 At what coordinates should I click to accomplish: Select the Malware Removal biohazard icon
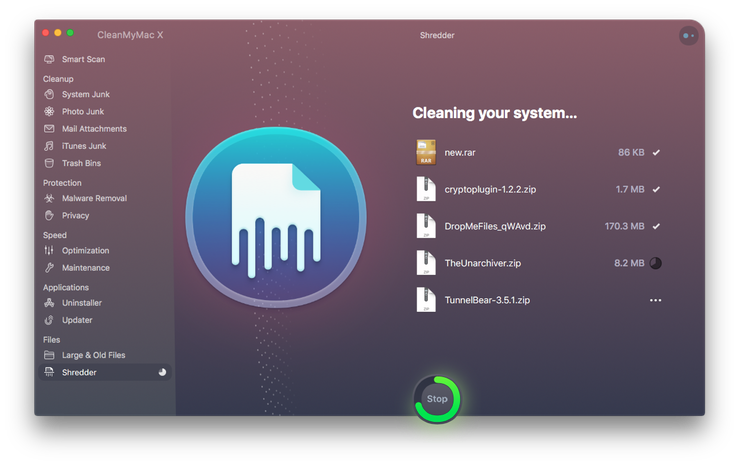49,198
